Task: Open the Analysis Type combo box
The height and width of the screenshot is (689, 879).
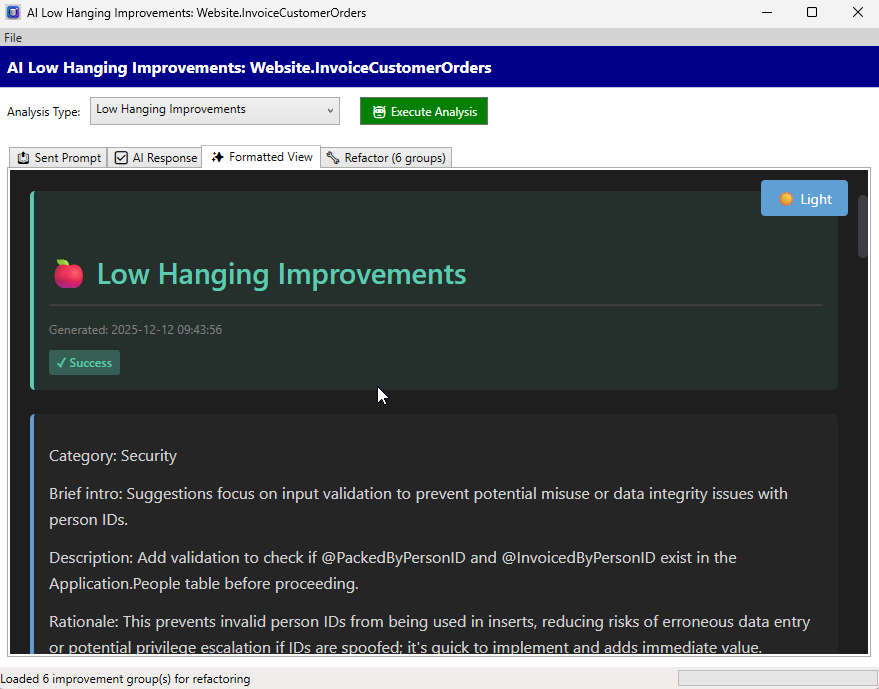Action: [214, 111]
